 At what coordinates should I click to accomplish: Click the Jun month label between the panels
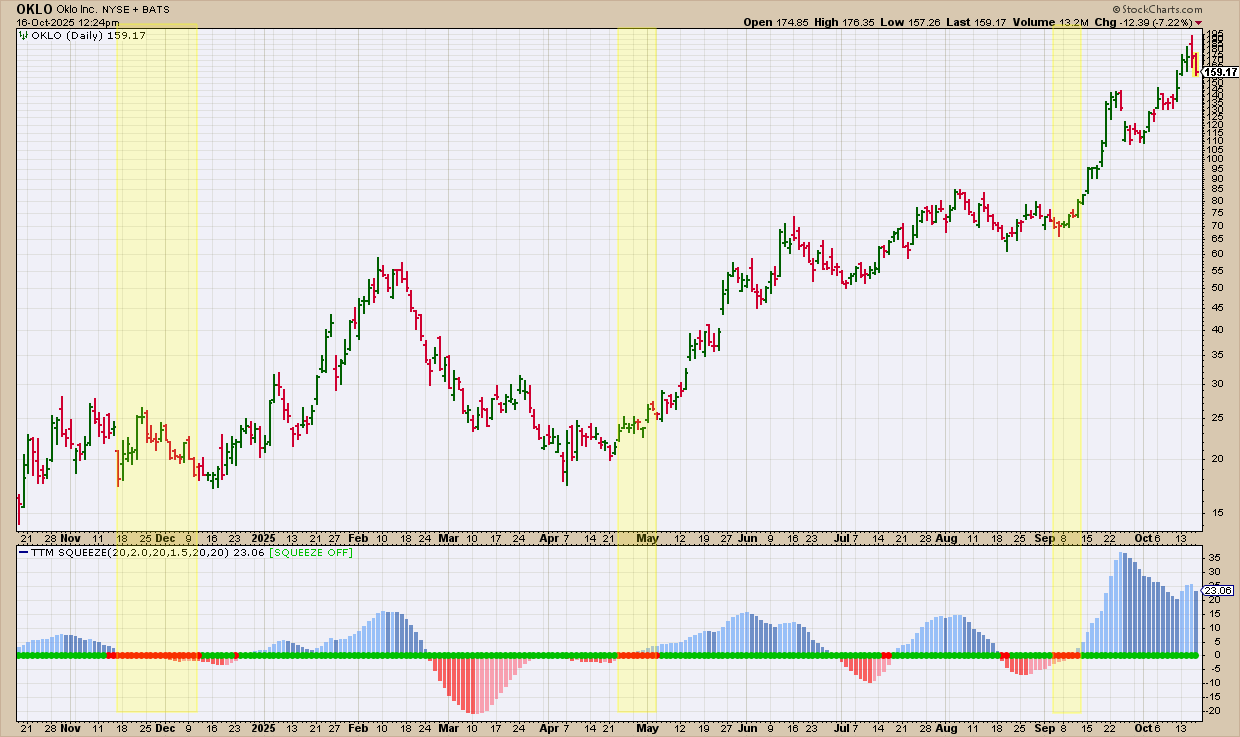click(x=747, y=537)
